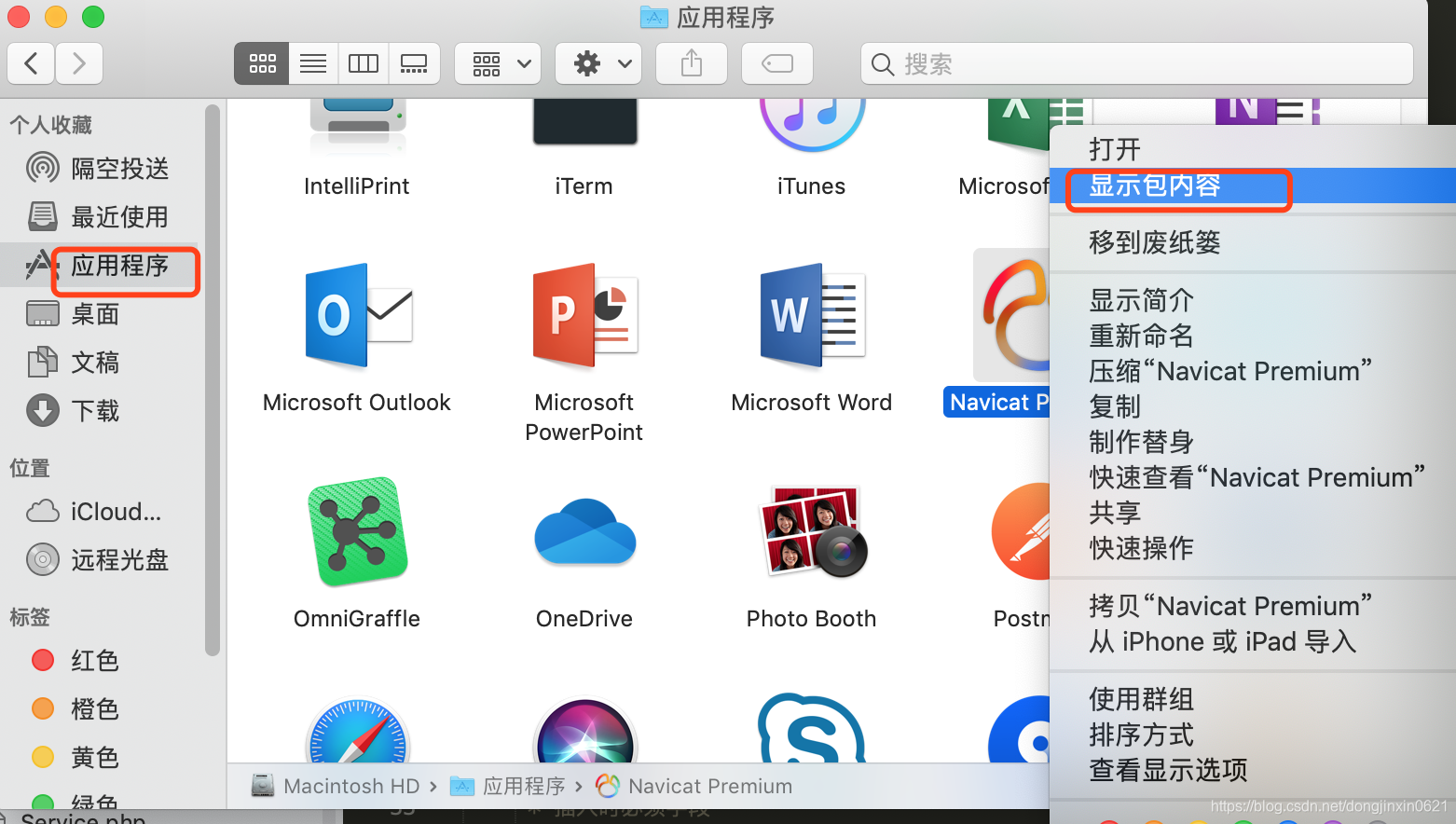The width and height of the screenshot is (1456, 824).
Task: Switch to list view
Action: tap(313, 63)
